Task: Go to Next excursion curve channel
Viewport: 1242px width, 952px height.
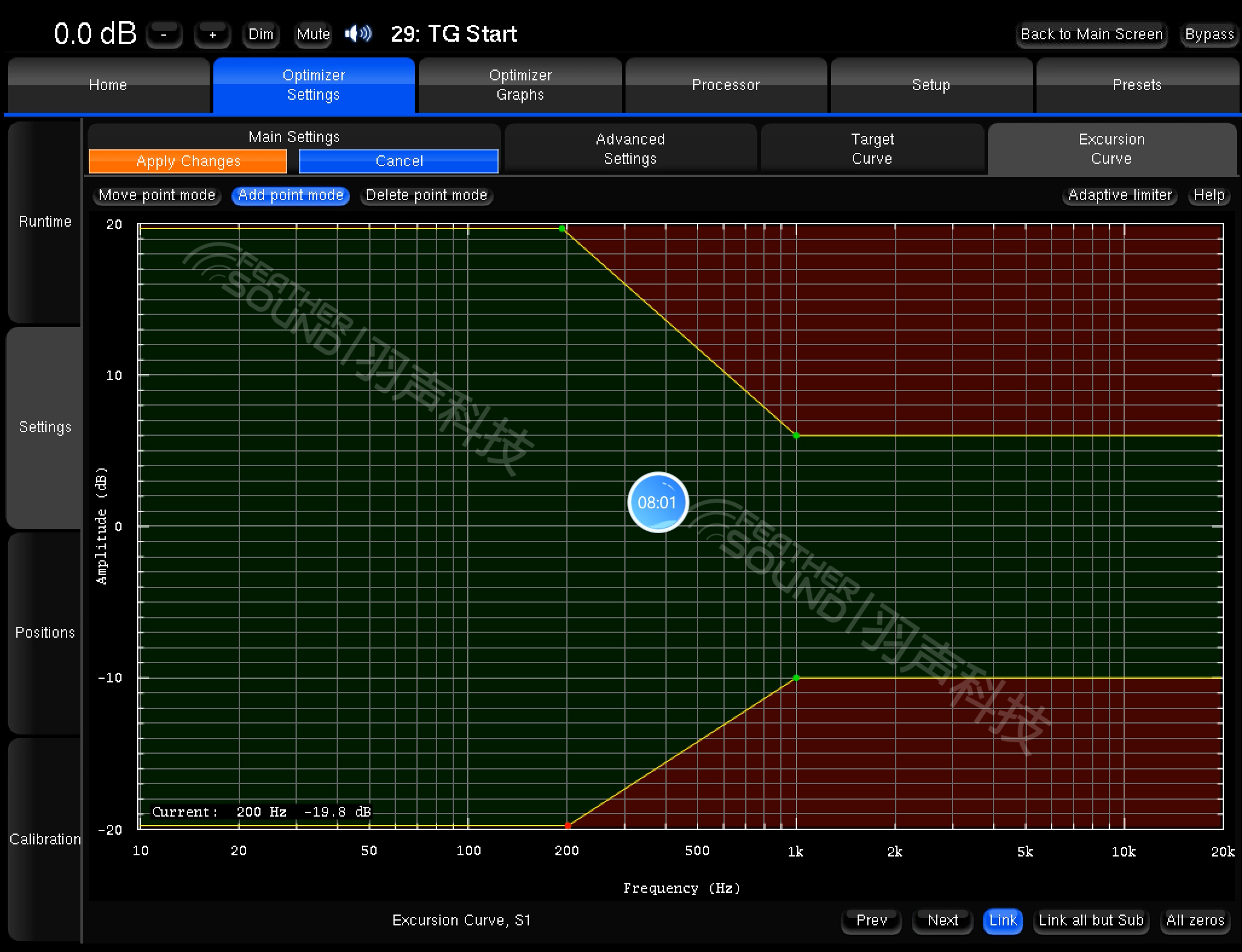Action: click(942, 921)
